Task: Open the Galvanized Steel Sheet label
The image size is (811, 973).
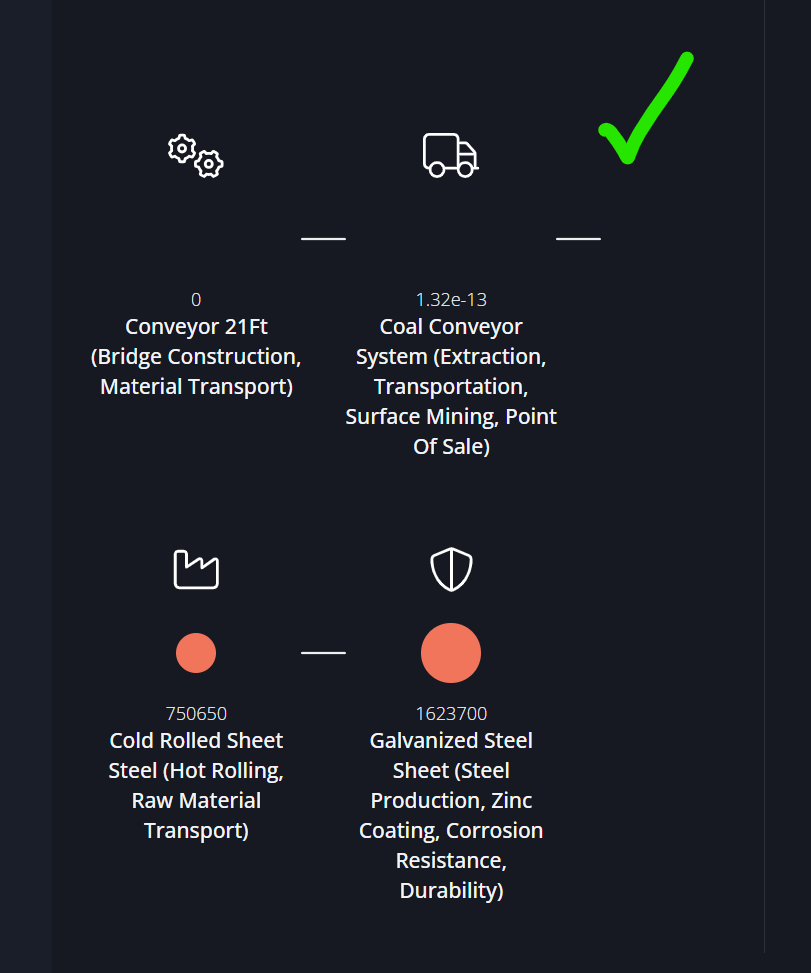Action: coord(451,815)
